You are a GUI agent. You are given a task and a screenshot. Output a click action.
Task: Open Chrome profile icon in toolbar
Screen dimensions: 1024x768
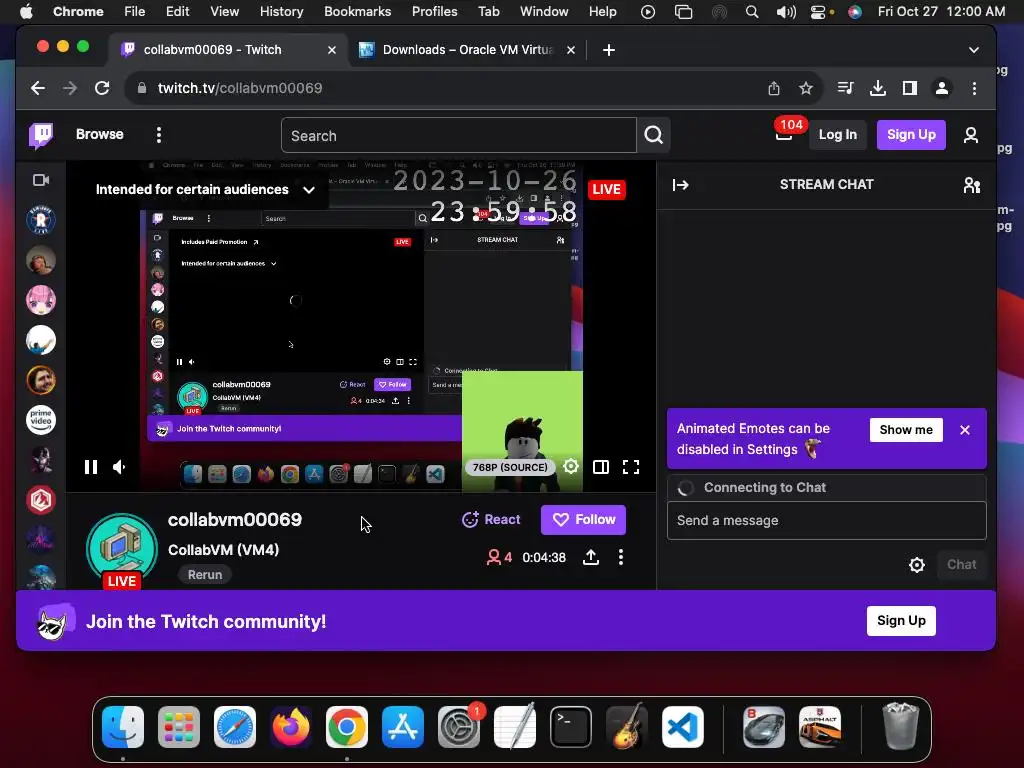pyautogui.click(x=942, y=88)
